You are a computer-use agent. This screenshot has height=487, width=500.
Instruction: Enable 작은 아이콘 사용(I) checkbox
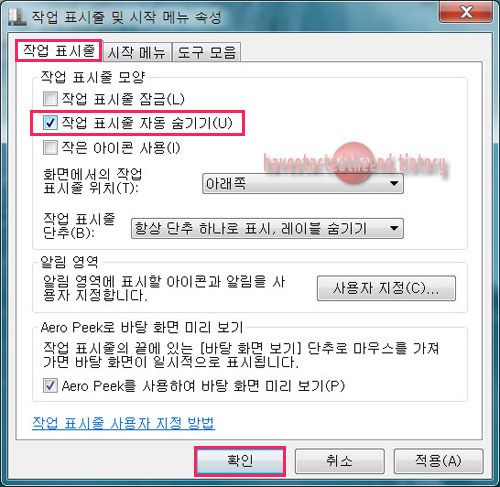(x=50, y=148)
